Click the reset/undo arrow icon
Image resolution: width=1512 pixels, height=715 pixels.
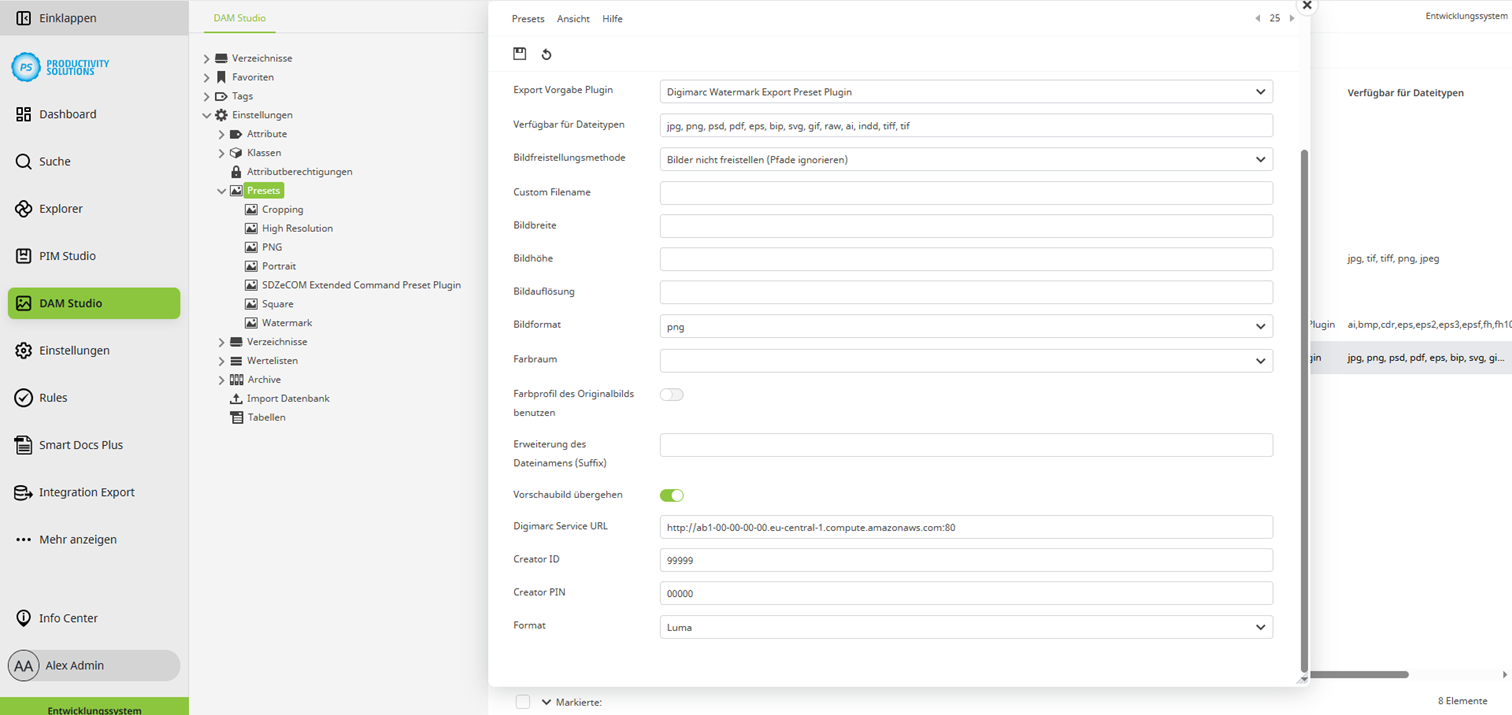click(x=546, y=54)
